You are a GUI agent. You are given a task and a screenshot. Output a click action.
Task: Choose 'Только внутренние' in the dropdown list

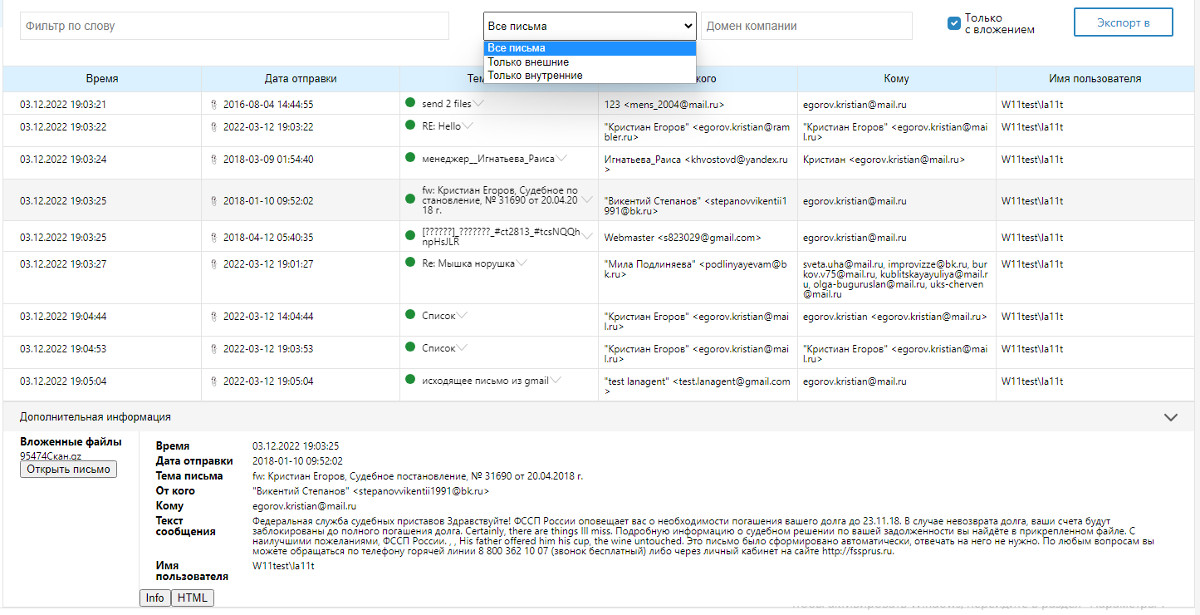point(590,75)
